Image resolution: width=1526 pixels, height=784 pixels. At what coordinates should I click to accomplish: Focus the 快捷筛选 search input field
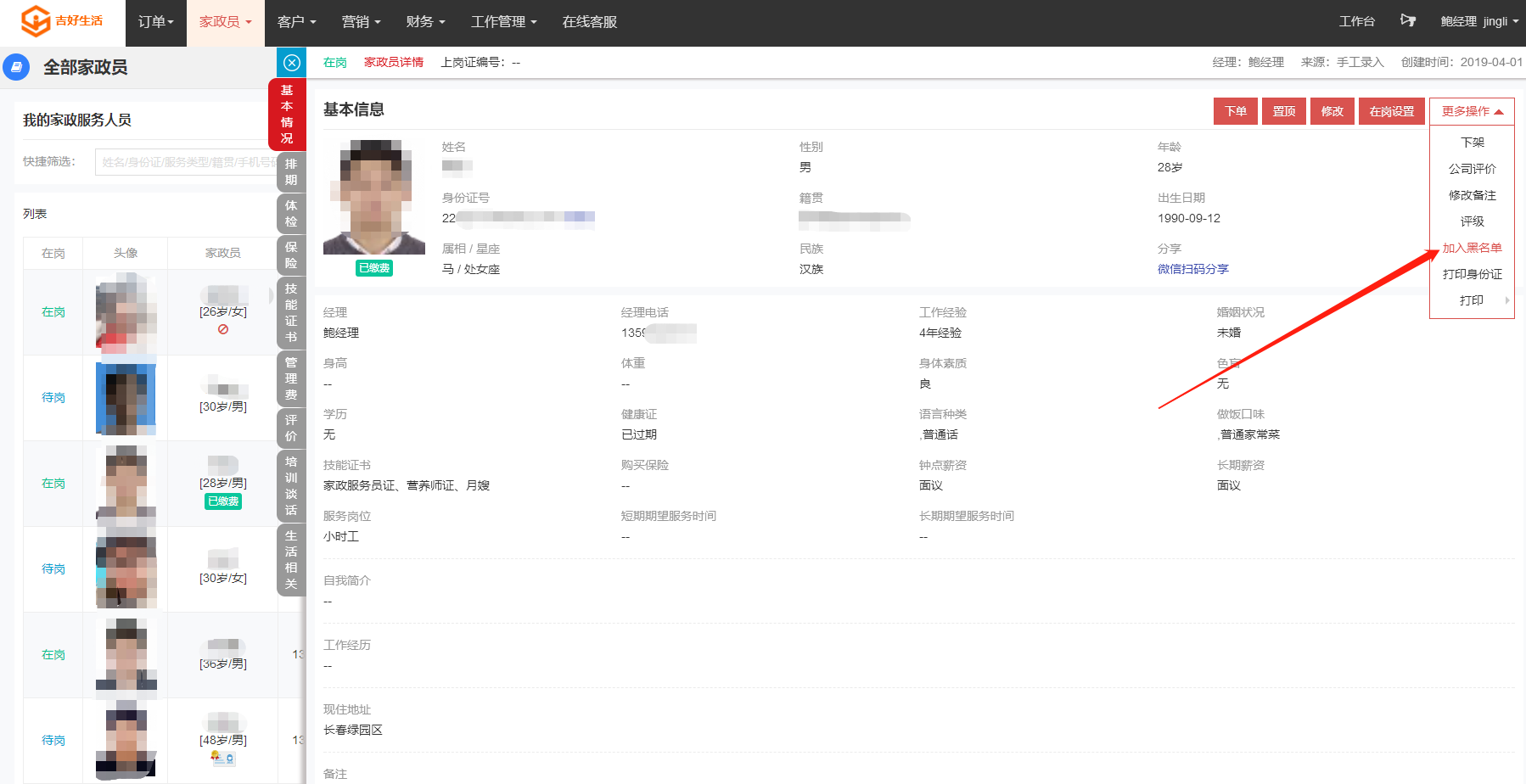tap(187, 161)
